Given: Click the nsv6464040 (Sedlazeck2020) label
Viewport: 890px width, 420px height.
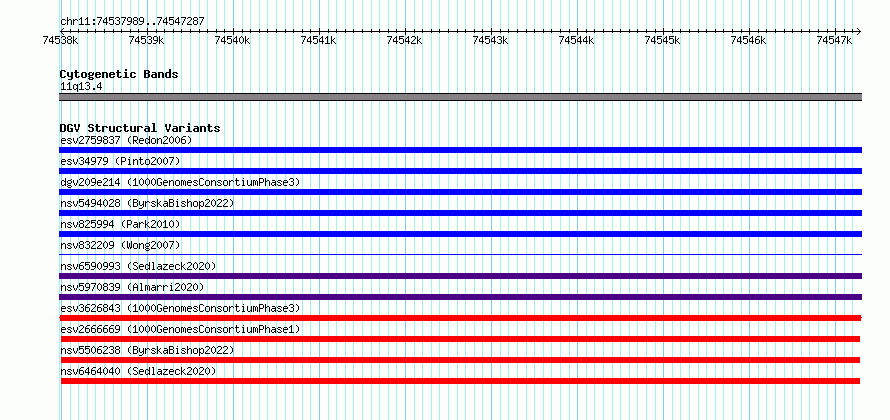Looking at the screenshot, I should click(x=138, y=371).
